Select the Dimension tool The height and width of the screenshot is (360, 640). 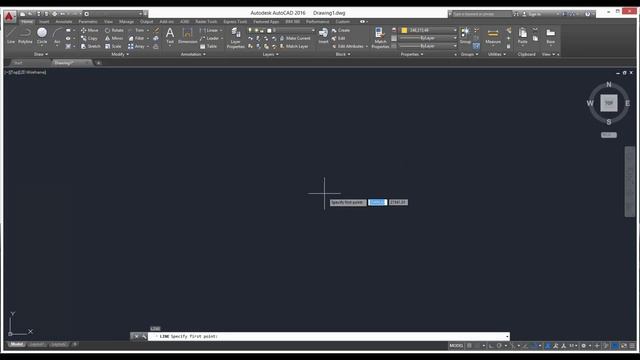coord(187,36)
